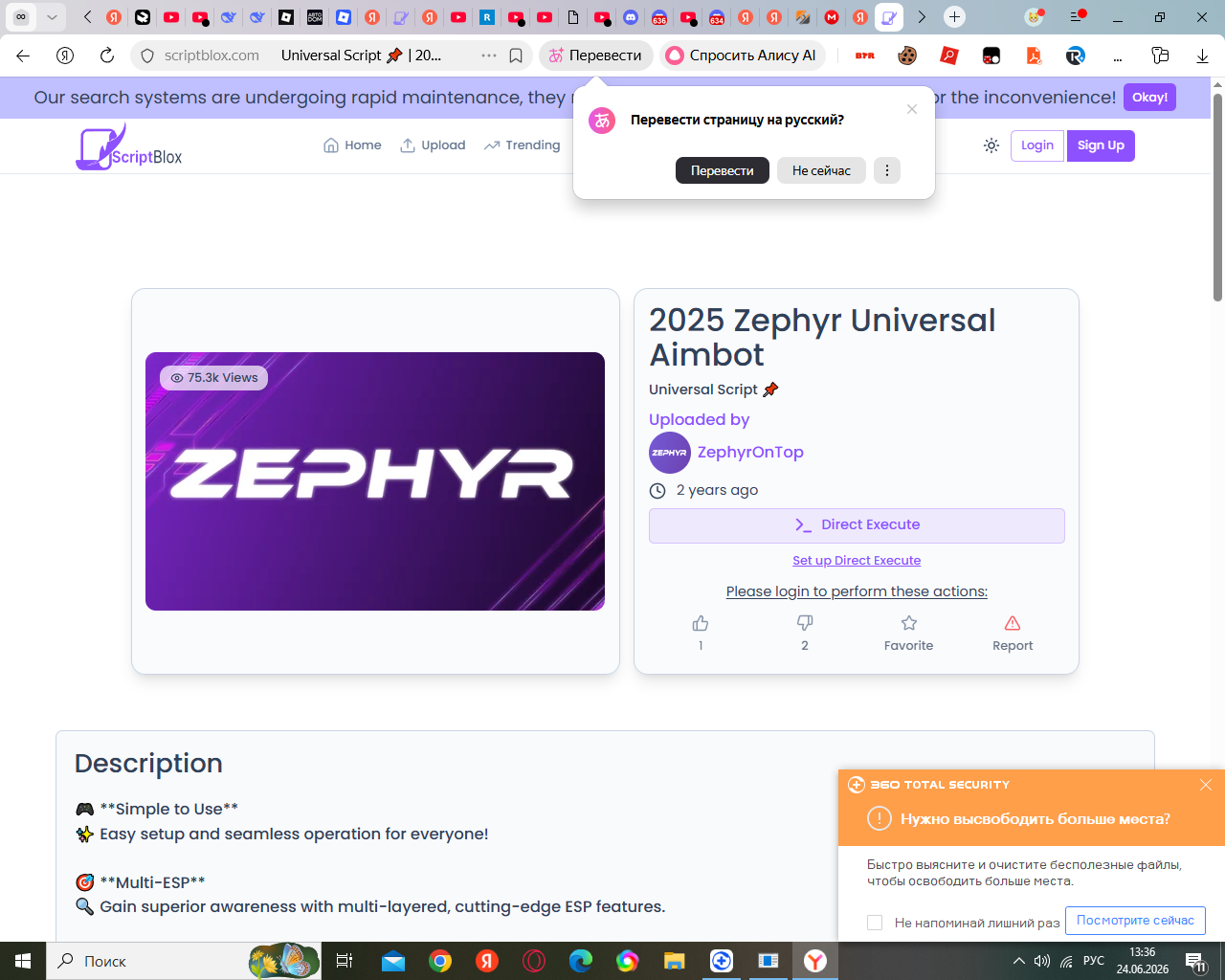Click the Sign Up button
Viewport: 1225px width, 980px height.
click(x=1101, y=145)
